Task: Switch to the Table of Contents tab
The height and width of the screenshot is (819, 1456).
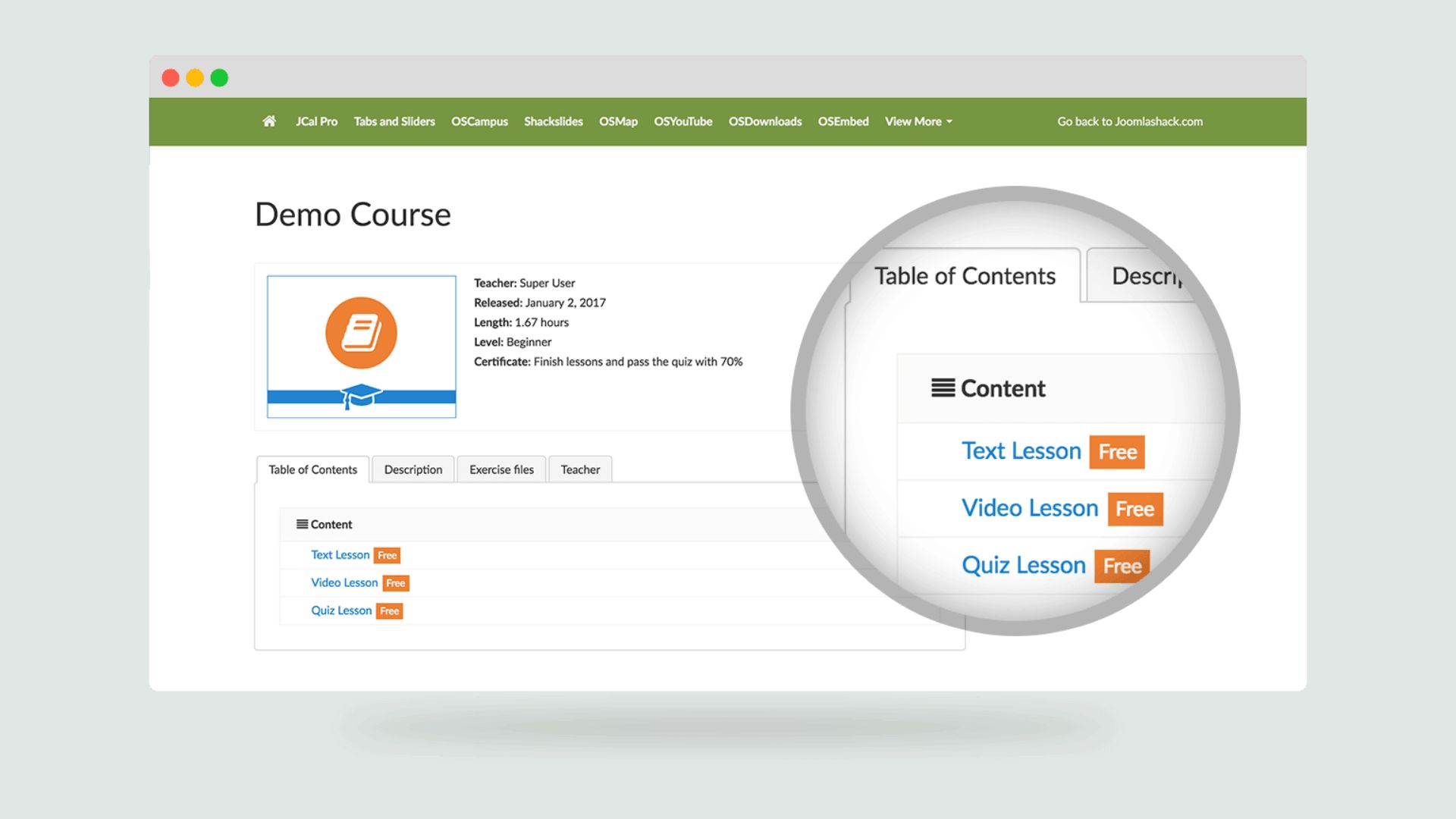Action: (x=312, y=469)
